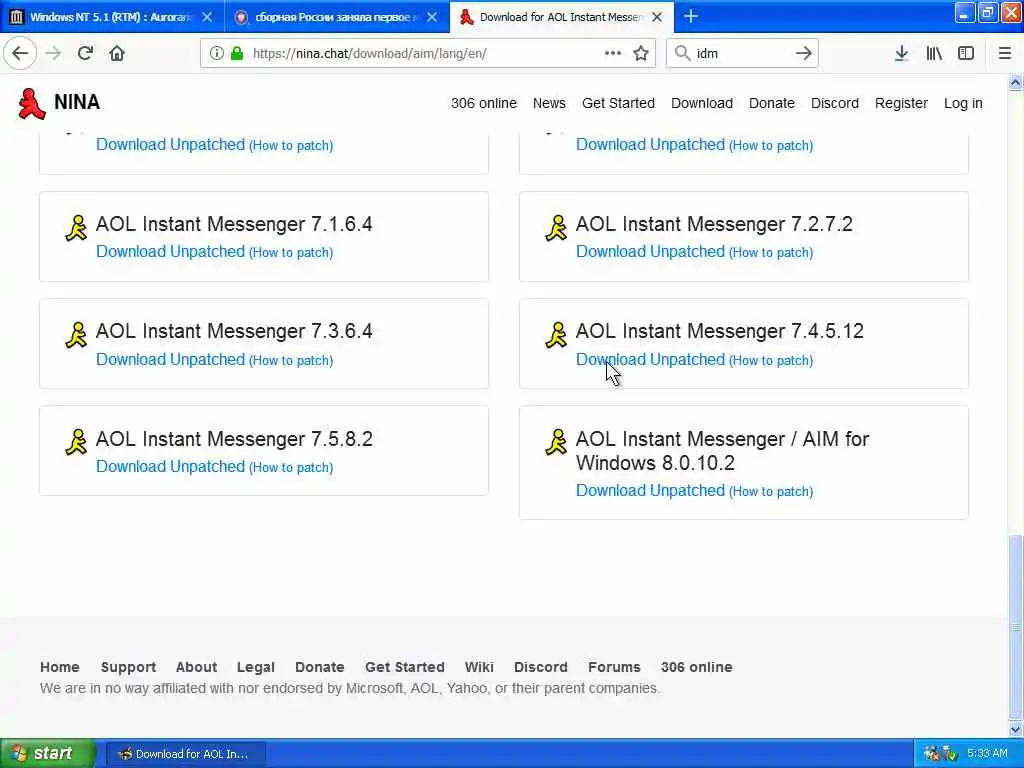The image size is (1024, 768).
Task: Open Donate in the top navigation
Action: point(771,103)
